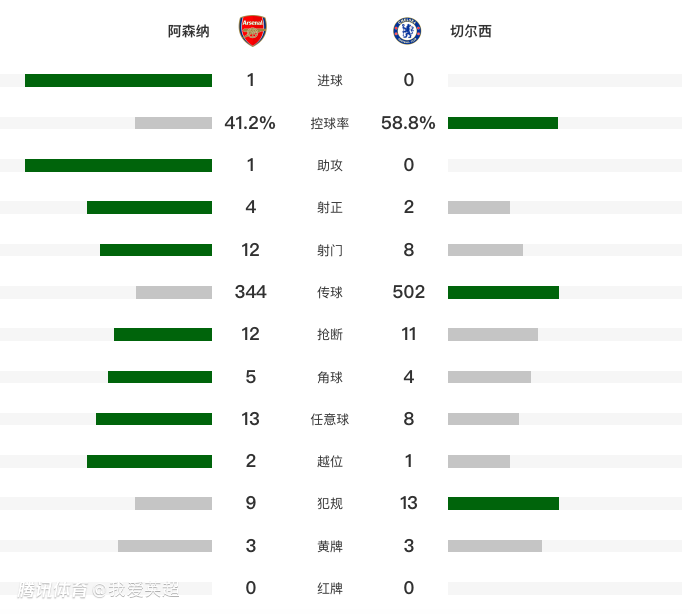Screen dimensions: 688x614
Task: Click Arsenal's green 射正 bar
Action: [x=149, y=207]
